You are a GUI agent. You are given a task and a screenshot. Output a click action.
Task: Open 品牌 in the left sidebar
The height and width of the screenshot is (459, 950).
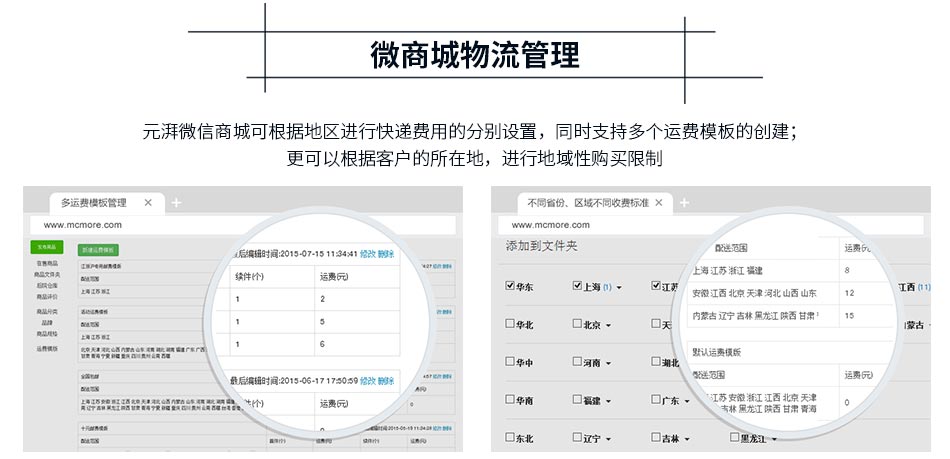pyautogui.click(x=47, y=323)
